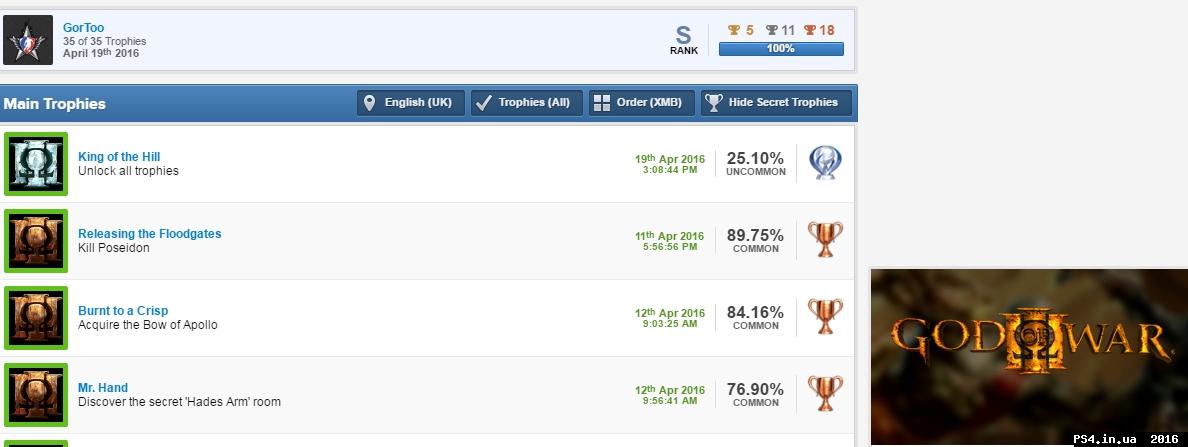Click the Burnt to a Crisp trophy tile
This screenshot has width=1188, height=447.
point(35,318)
